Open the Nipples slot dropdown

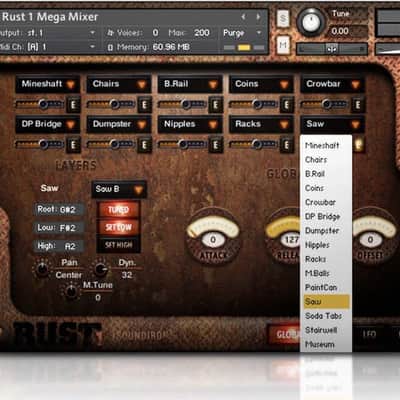click(x=190, y=124)
